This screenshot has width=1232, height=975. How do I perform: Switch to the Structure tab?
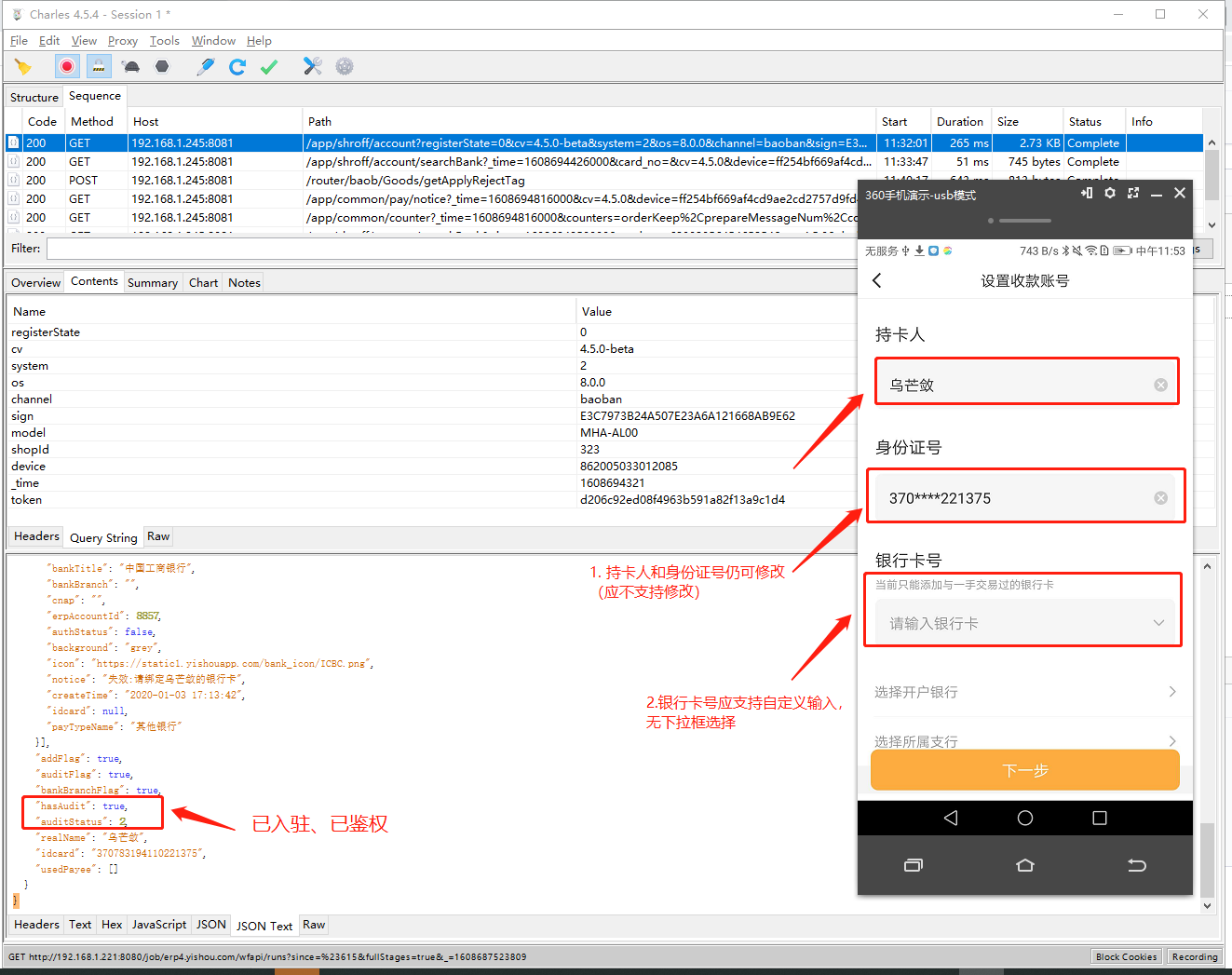tap(34, 97)
